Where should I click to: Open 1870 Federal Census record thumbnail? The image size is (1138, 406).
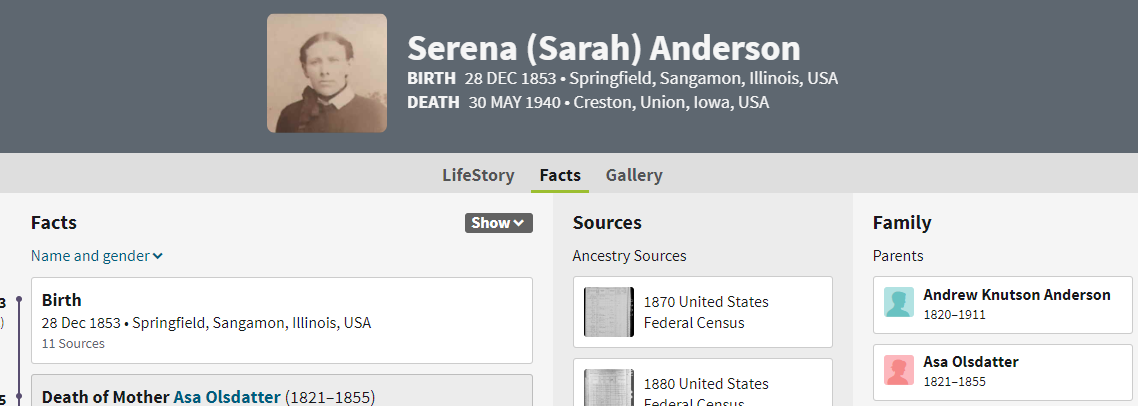[x=608, y=312]
